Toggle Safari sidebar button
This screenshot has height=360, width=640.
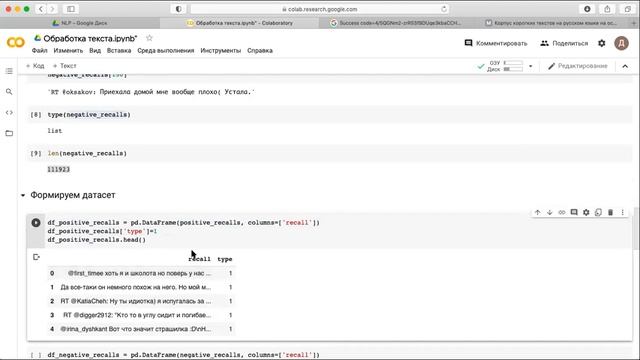(x=71, y=9)
